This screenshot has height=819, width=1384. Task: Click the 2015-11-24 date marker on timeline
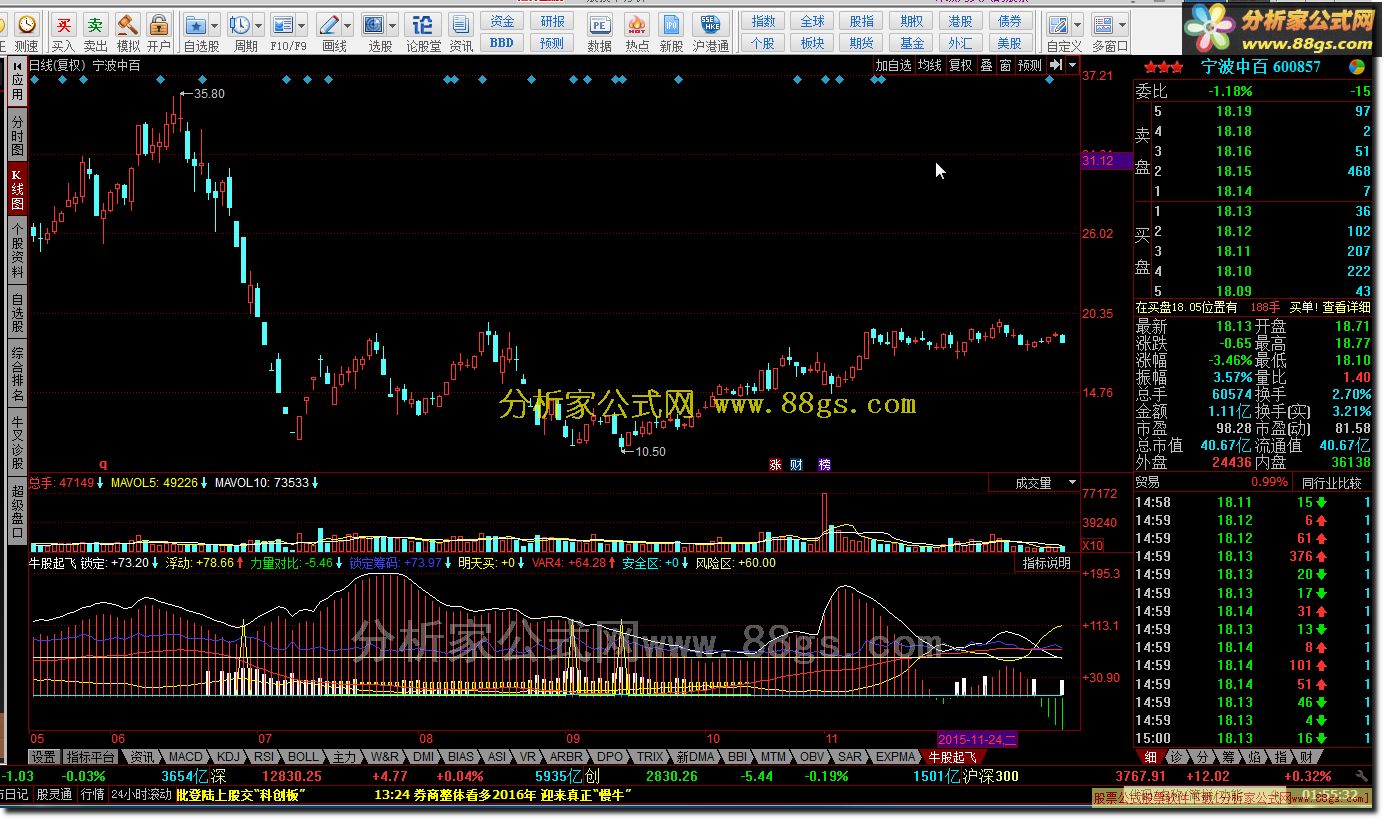pos(977,739)
